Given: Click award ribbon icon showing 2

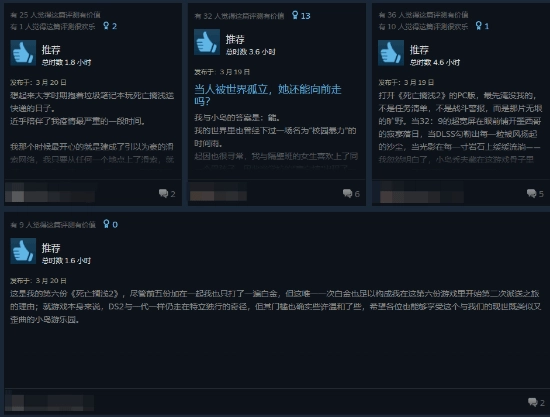Looking at the screenshot, I should click(106, 26).
